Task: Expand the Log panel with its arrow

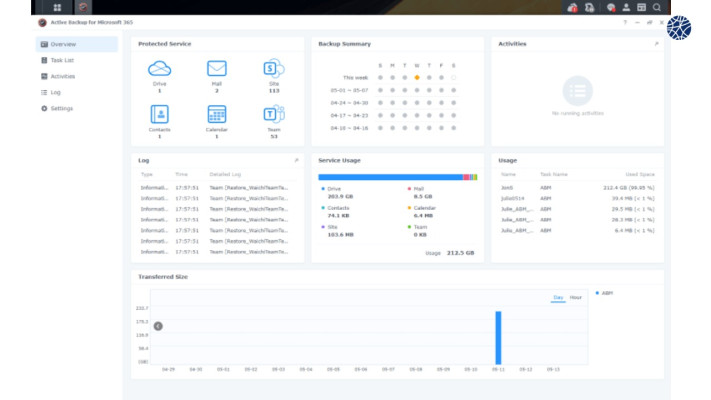Action: (x=296, y=161)
